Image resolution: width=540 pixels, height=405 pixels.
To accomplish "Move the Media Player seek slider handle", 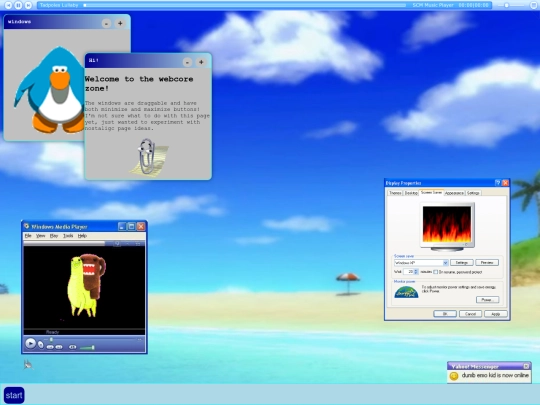I will coord(51,340).
